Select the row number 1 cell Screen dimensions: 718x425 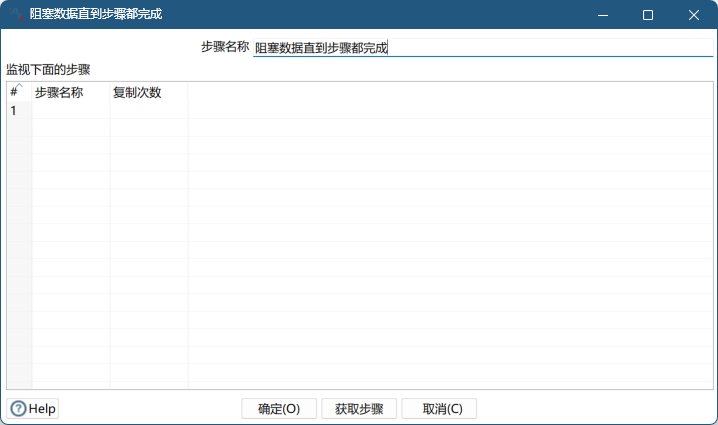(15, 111)
